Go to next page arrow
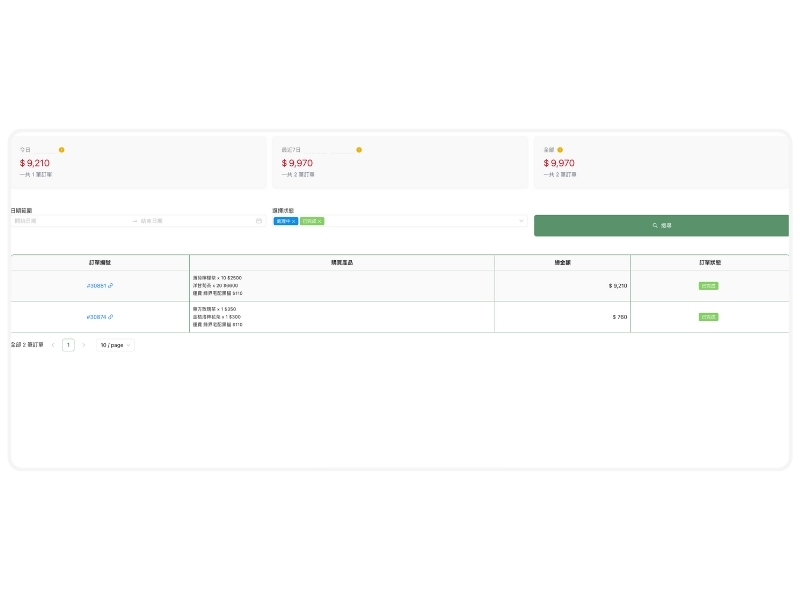The height and width of the screenshot is (600, 800). (x=84, y=345)
